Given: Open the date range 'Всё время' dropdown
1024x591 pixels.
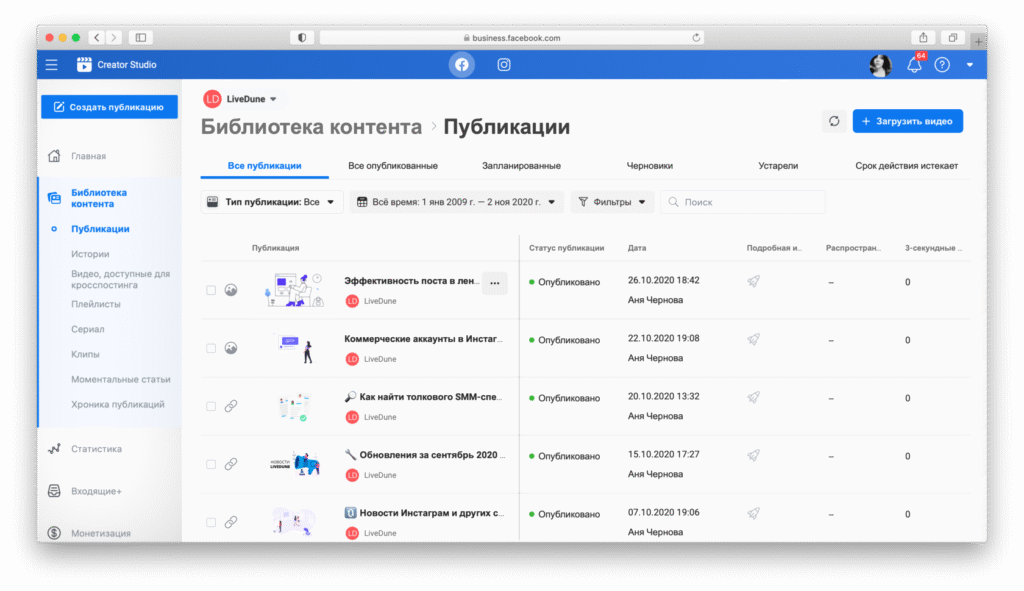Looking at the screenshot, I should (x=457, y=202).
